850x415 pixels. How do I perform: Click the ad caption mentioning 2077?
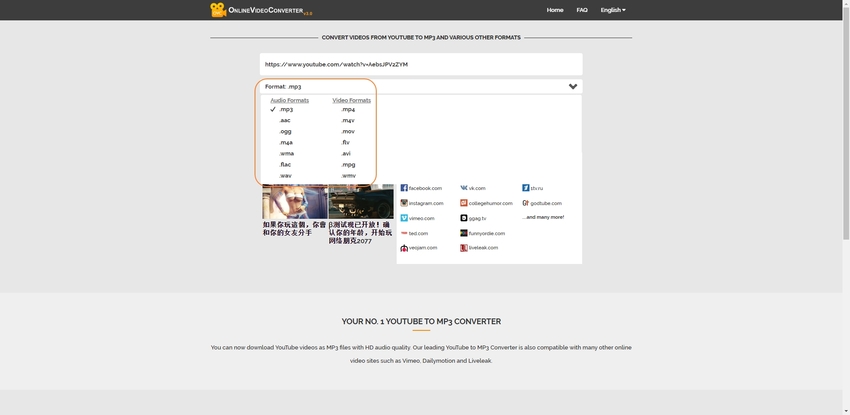360,232
